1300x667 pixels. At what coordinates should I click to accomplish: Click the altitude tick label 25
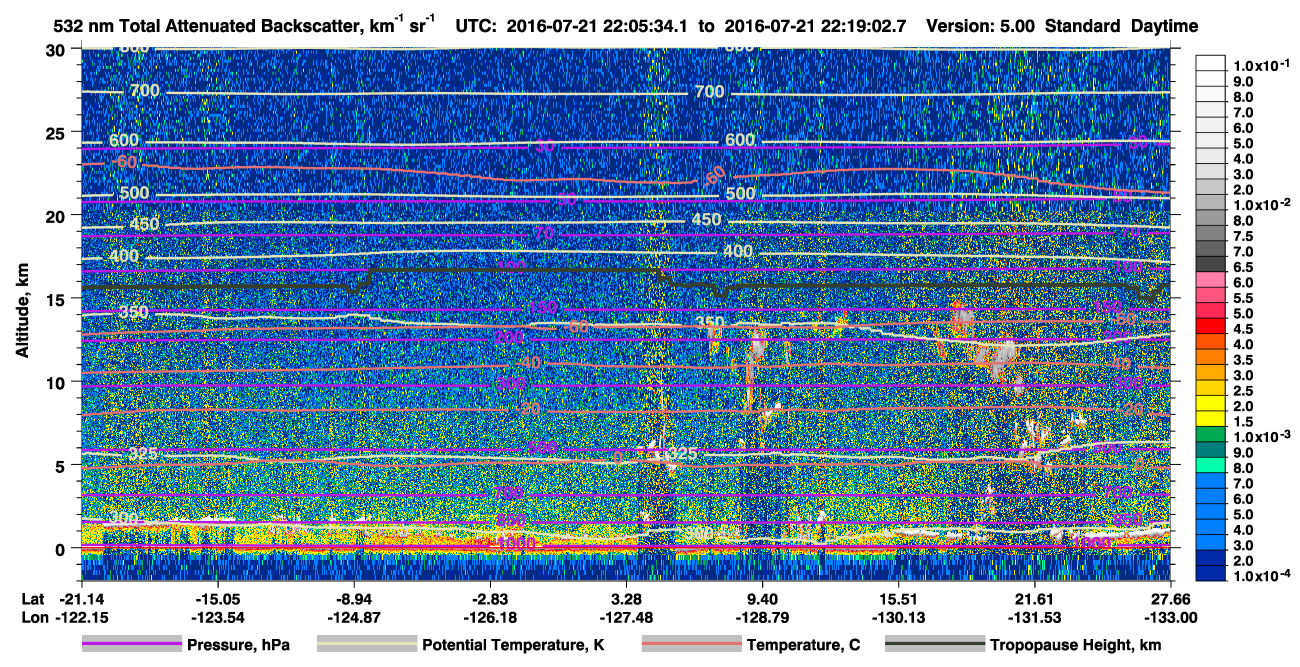[58, 133]
